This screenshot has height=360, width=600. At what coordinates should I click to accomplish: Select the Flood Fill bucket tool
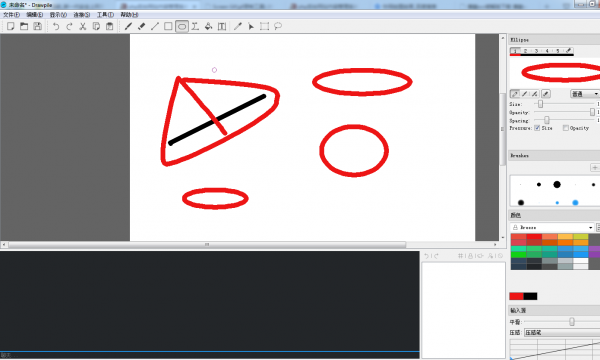click(x=209, y=26)
